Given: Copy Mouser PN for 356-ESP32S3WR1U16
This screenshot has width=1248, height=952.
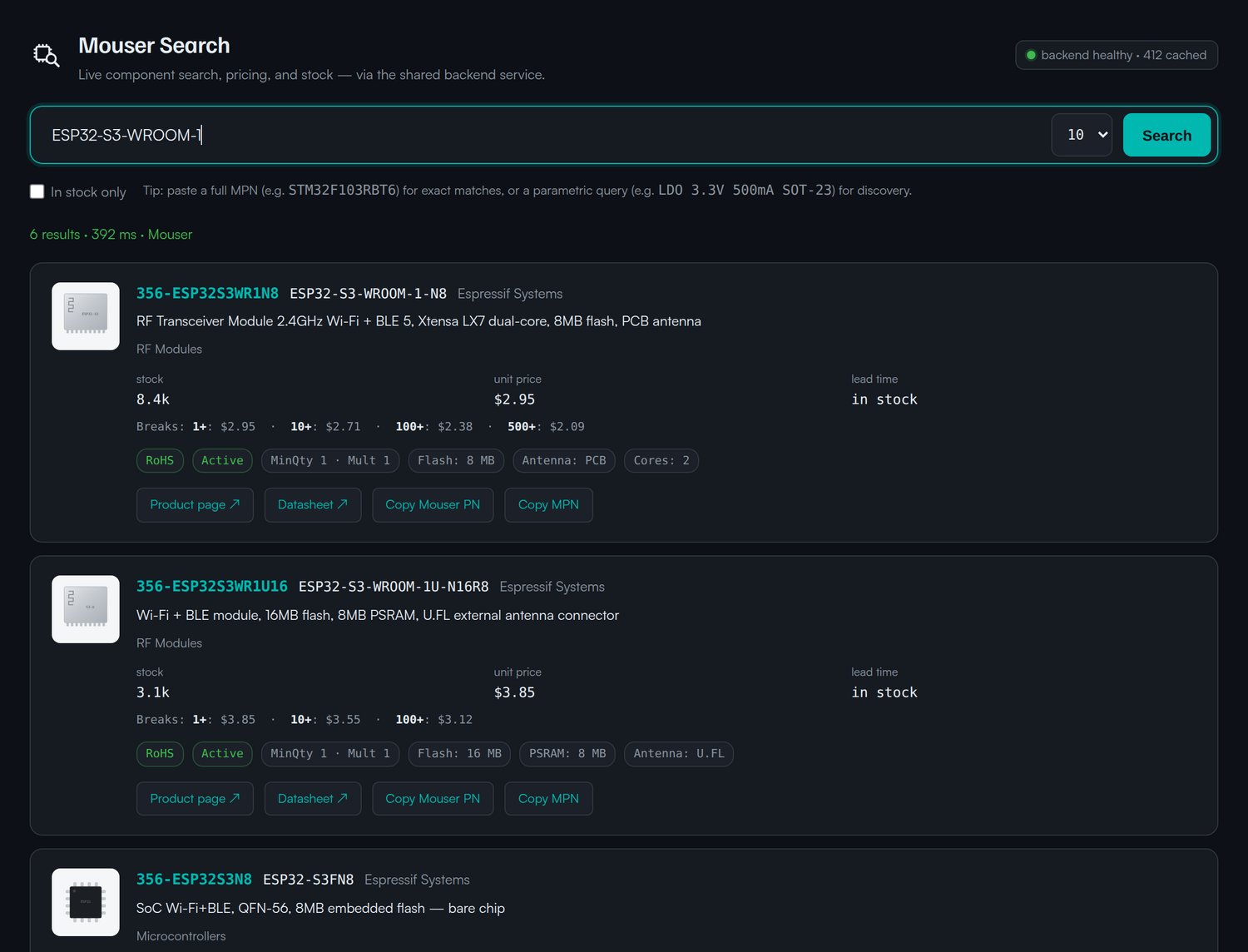Looking at the screenshot, I should [433, 799].
